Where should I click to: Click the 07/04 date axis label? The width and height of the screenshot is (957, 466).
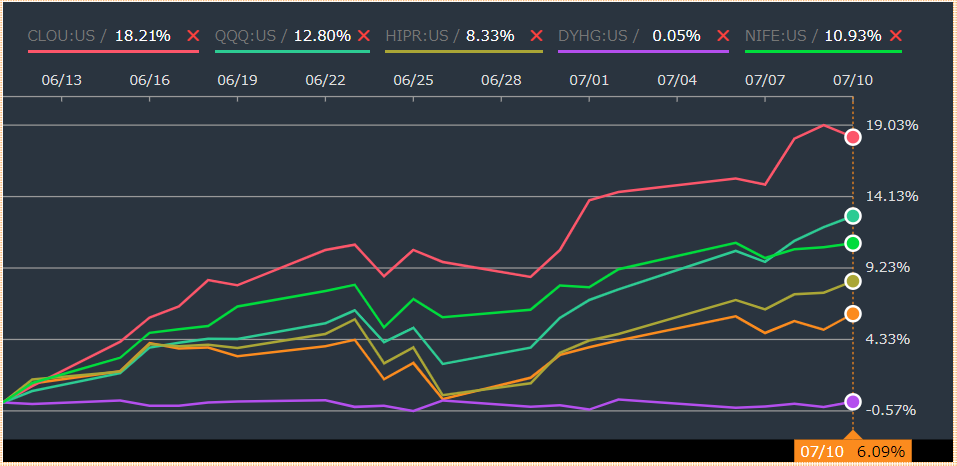(x=677, y=81)
